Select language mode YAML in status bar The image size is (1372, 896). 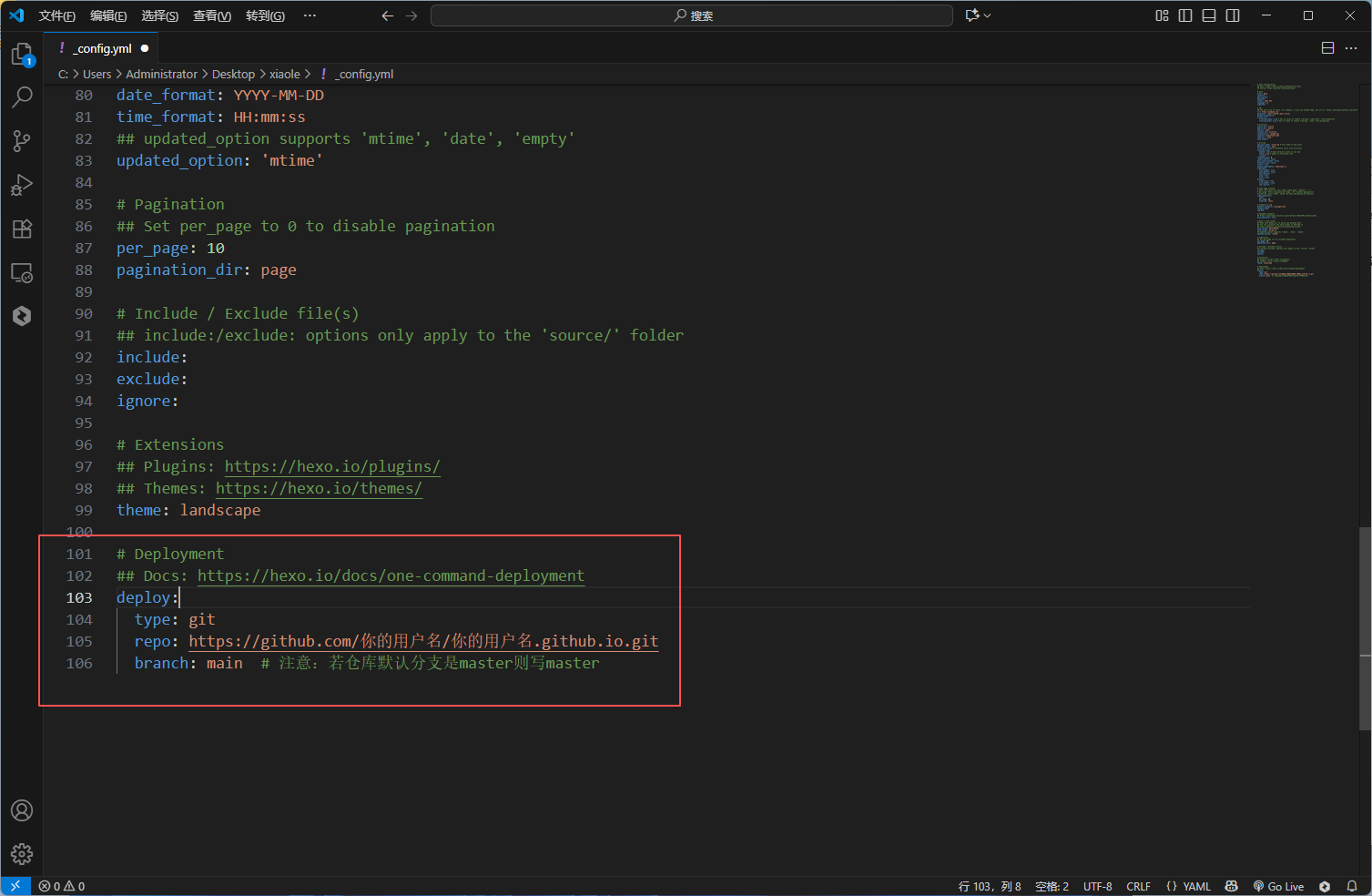point(1188,886)
